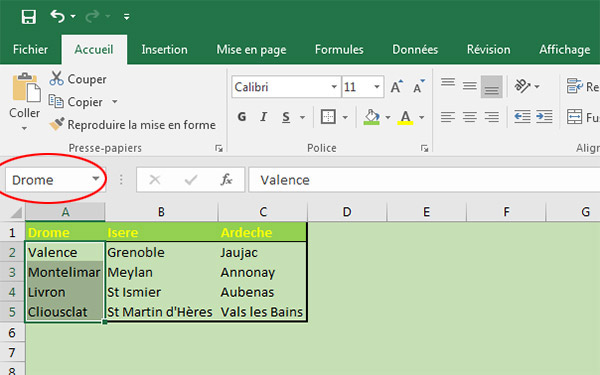Select the cell containing Grenoble
The height and width of the screenshot is (375, 600).
pyautogui.click(x=161, y=253)
